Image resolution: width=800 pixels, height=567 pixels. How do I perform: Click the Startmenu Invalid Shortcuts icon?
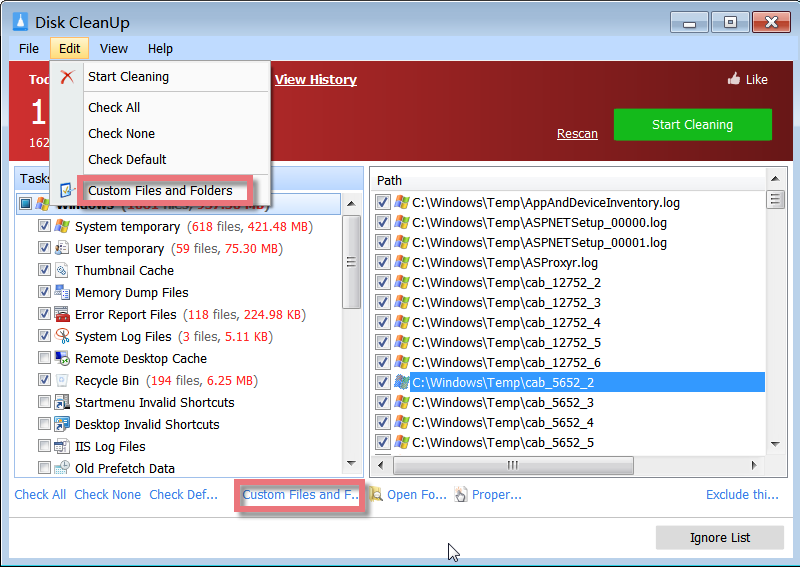tap(62, 402)
